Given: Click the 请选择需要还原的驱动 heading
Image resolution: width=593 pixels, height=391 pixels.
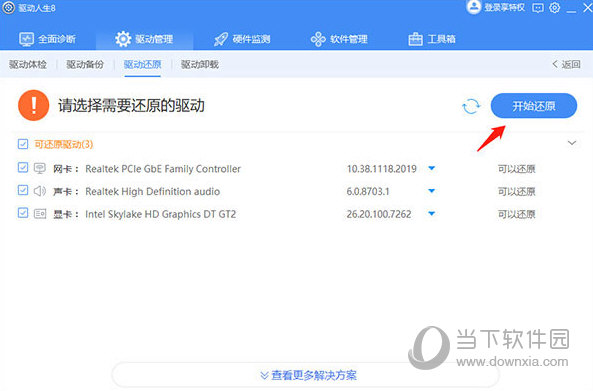Looking at the screenshot, I should point(131,106).
